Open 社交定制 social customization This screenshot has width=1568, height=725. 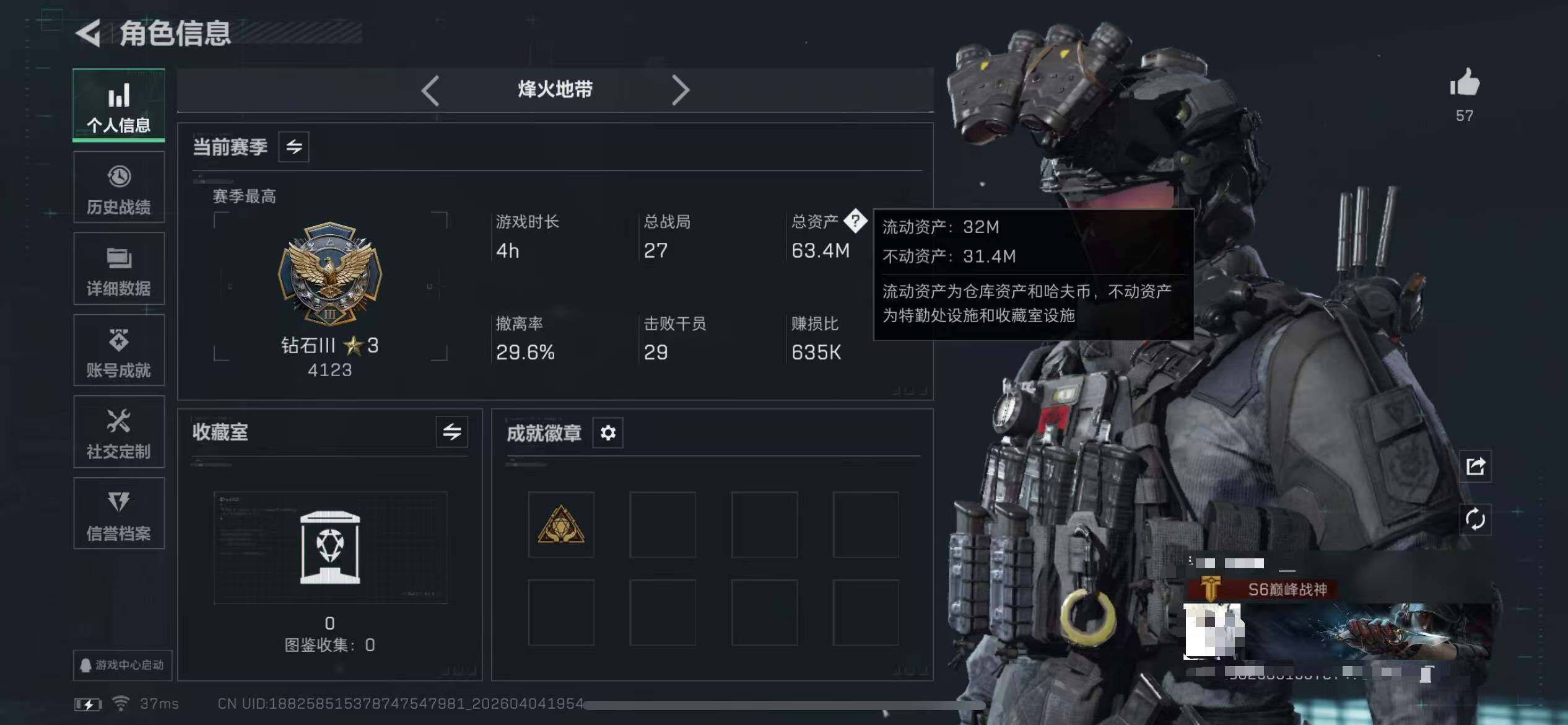coord(119,432)
